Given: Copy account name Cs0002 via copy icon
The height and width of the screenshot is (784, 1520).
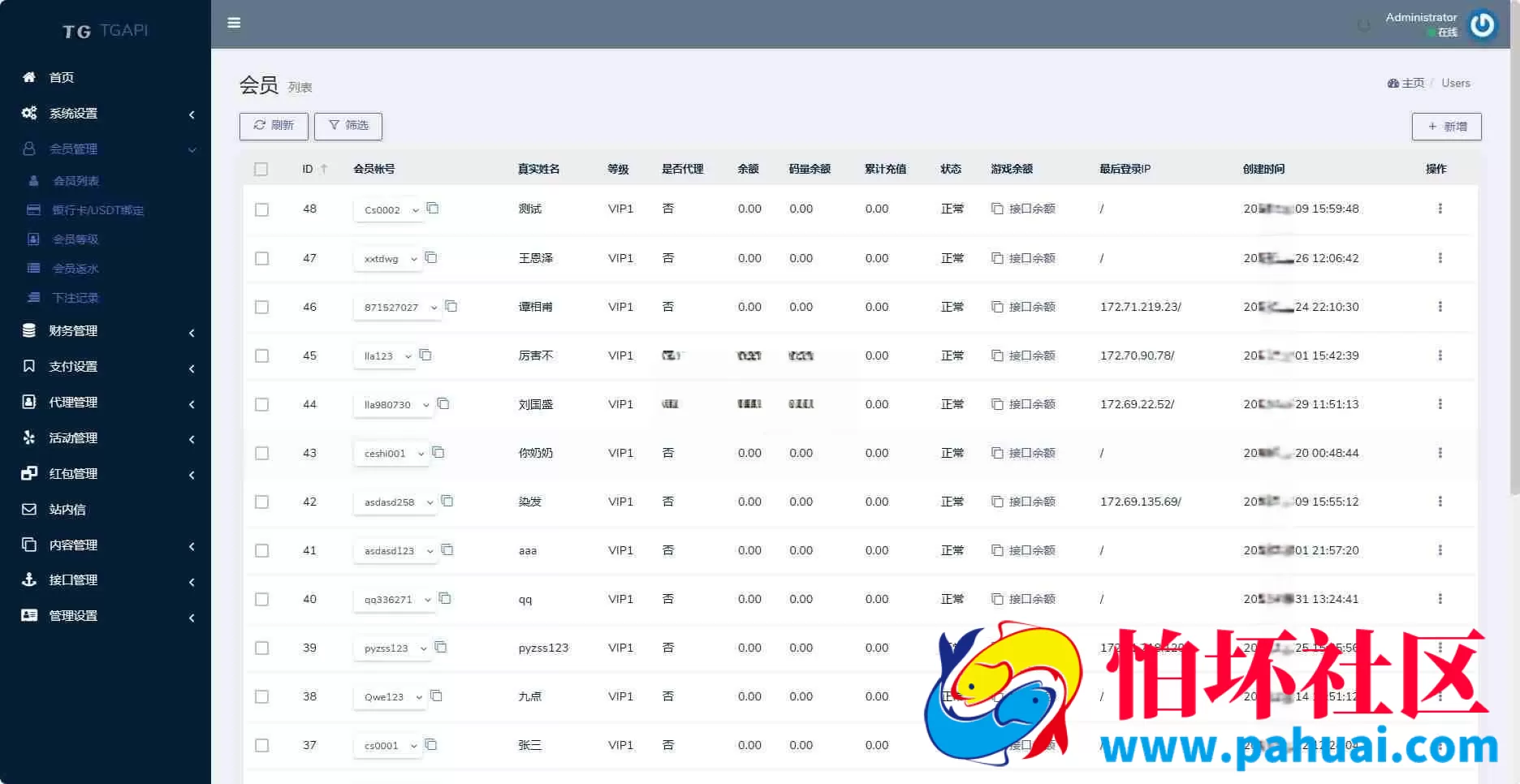Looking at the screenshot, I should pos(433,209).
